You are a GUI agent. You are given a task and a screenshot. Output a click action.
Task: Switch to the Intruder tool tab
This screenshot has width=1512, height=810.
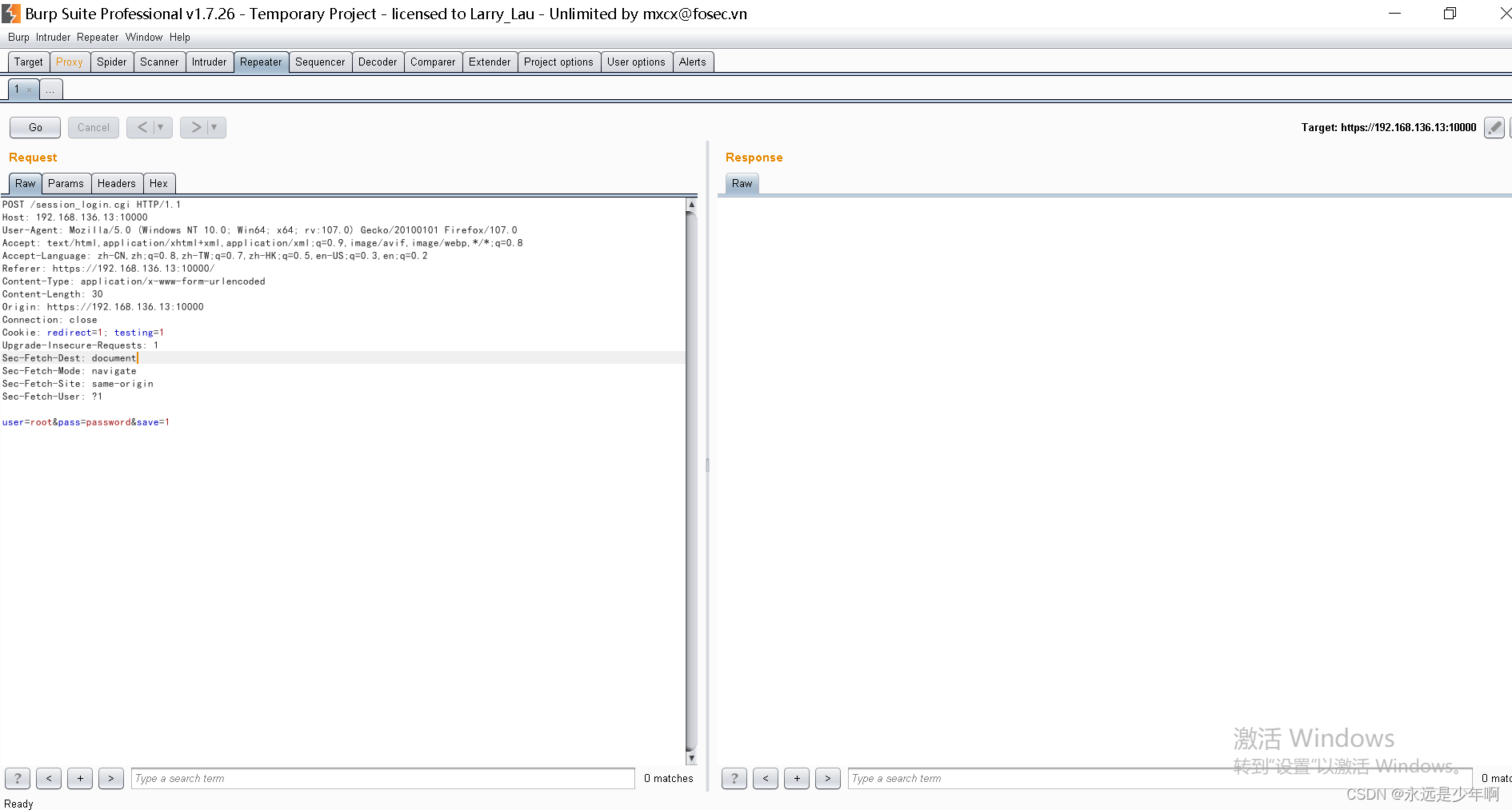(x=210, y=62)
